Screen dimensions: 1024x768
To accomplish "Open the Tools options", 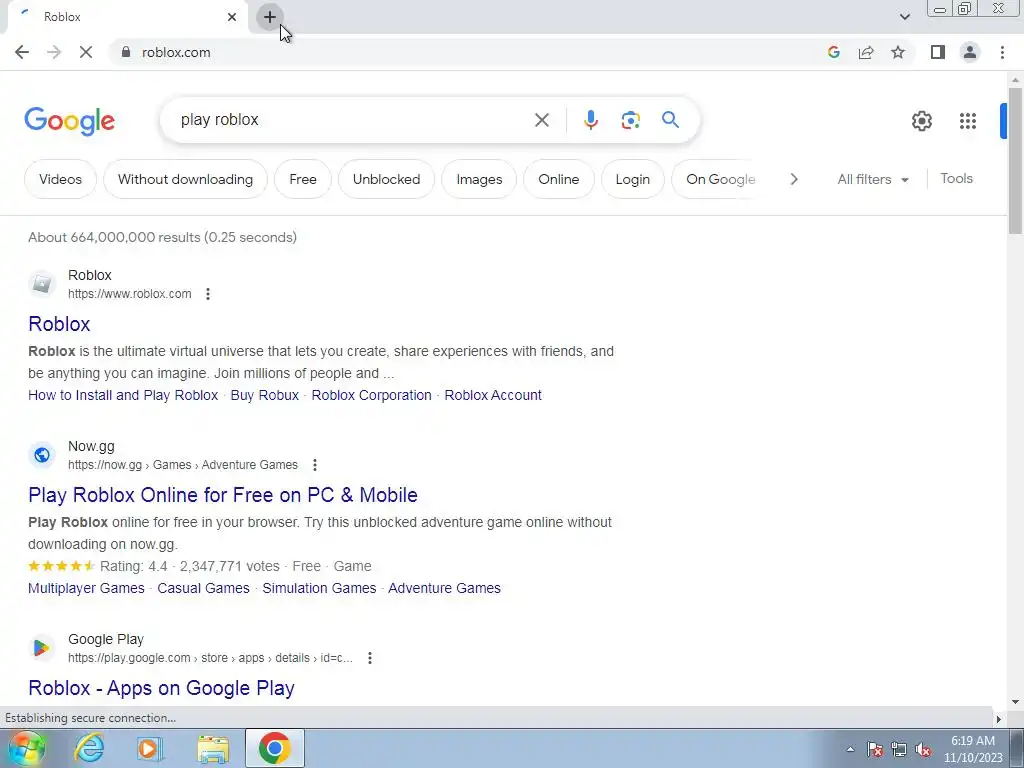I will coord(956,178).
